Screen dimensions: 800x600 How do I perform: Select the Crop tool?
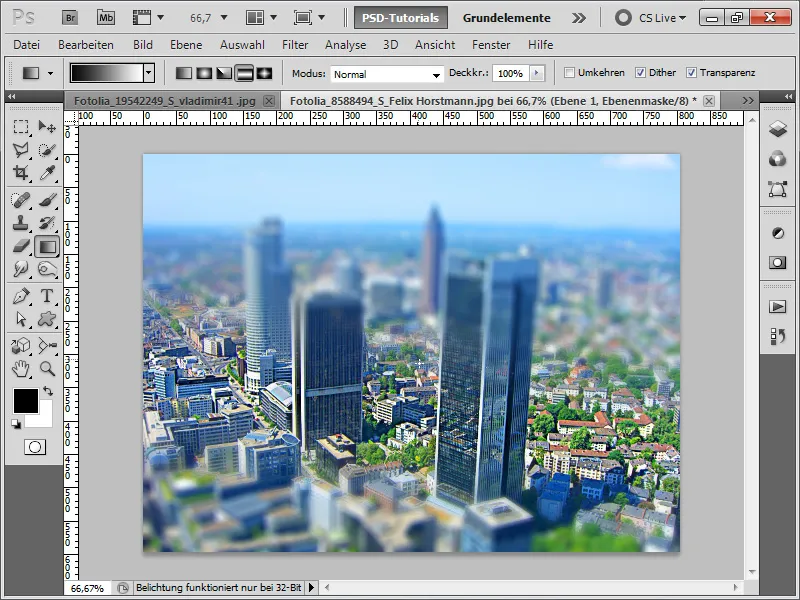point(21,173)
